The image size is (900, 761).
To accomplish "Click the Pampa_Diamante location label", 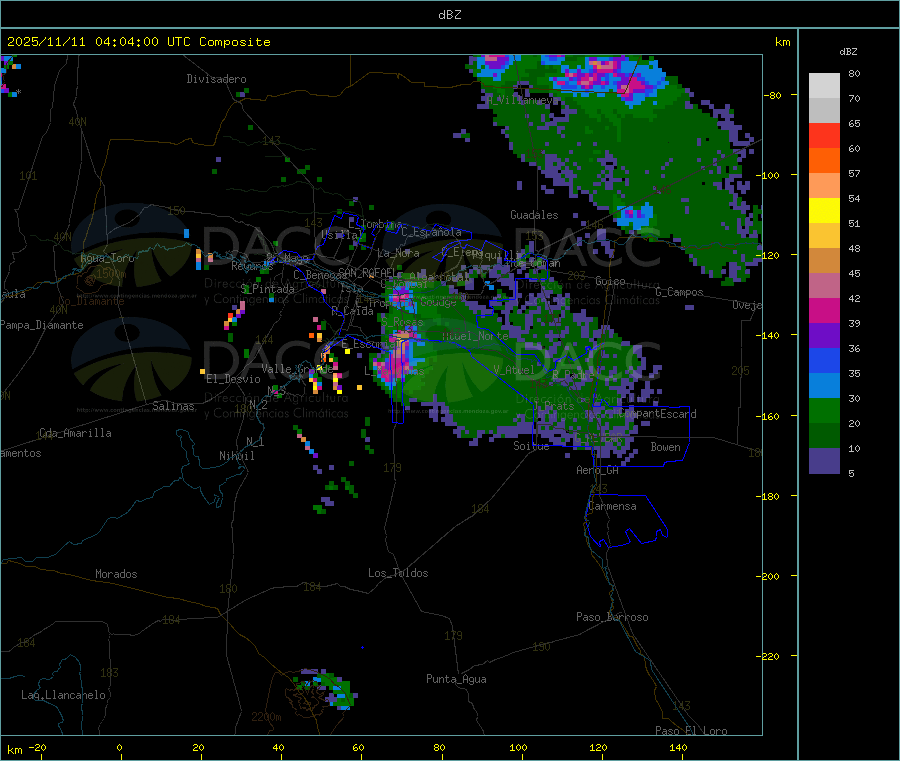I will 41,325.
